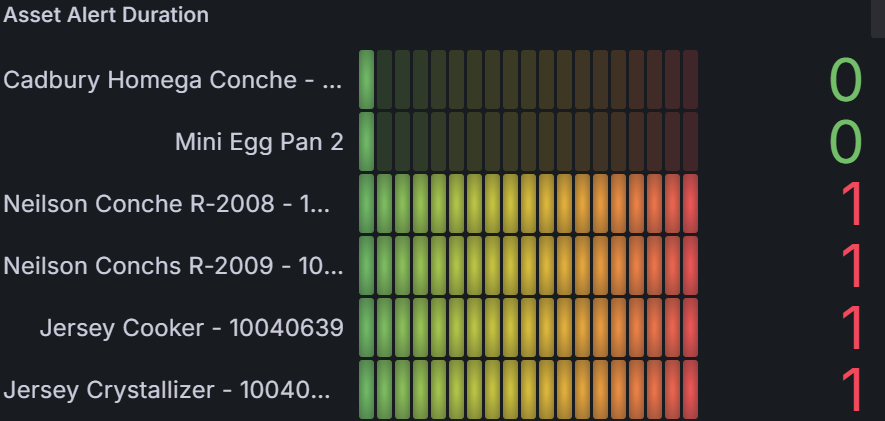
Task: Click value 0 for Mini Egg Pan 2
Action: 845,142
